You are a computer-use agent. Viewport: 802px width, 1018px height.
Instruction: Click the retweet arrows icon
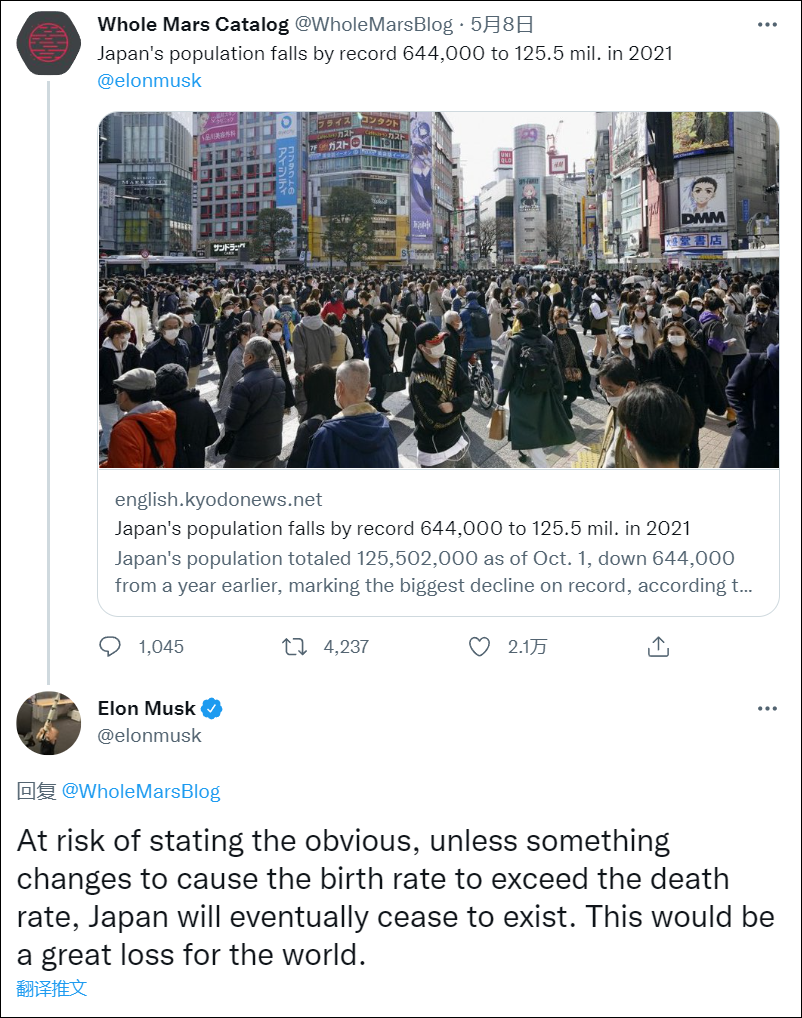294,647
